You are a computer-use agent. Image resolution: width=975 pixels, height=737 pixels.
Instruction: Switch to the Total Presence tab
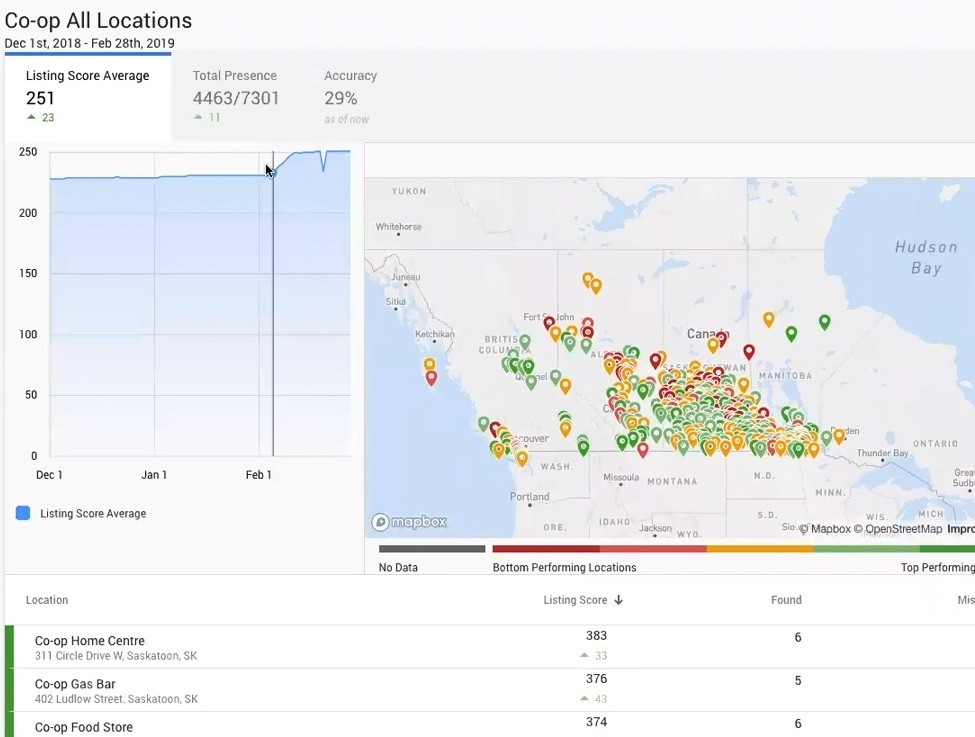point(236,96)
